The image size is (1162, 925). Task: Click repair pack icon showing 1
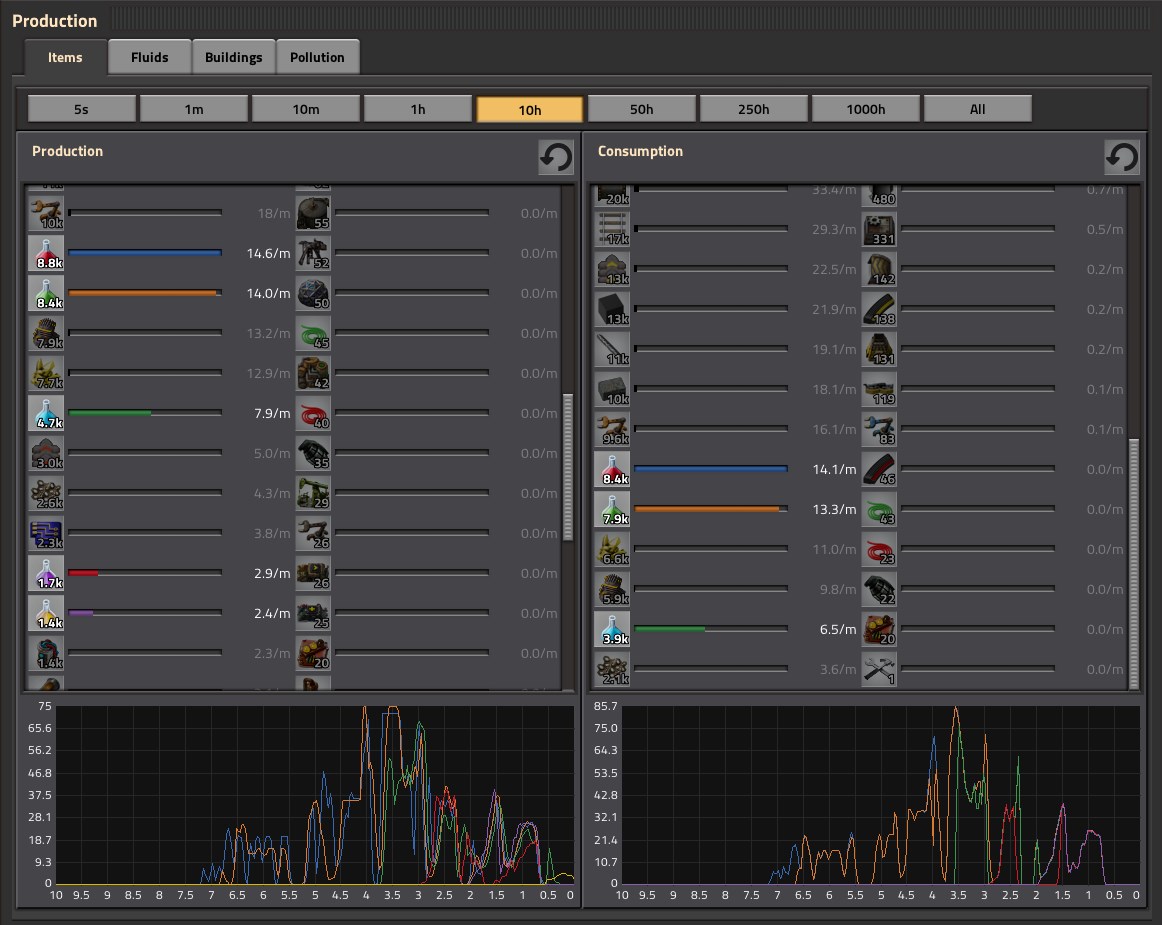click(x=879, y=670)
